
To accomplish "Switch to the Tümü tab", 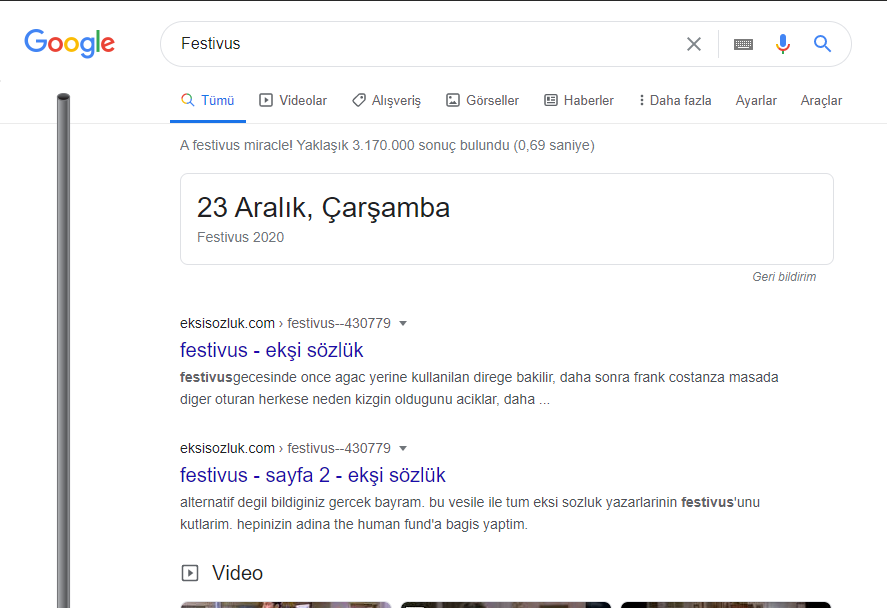I will coord(208,100).
